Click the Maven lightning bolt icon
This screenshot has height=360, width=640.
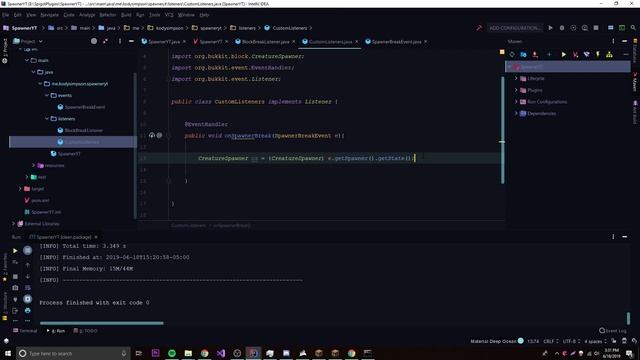(598, 54)
